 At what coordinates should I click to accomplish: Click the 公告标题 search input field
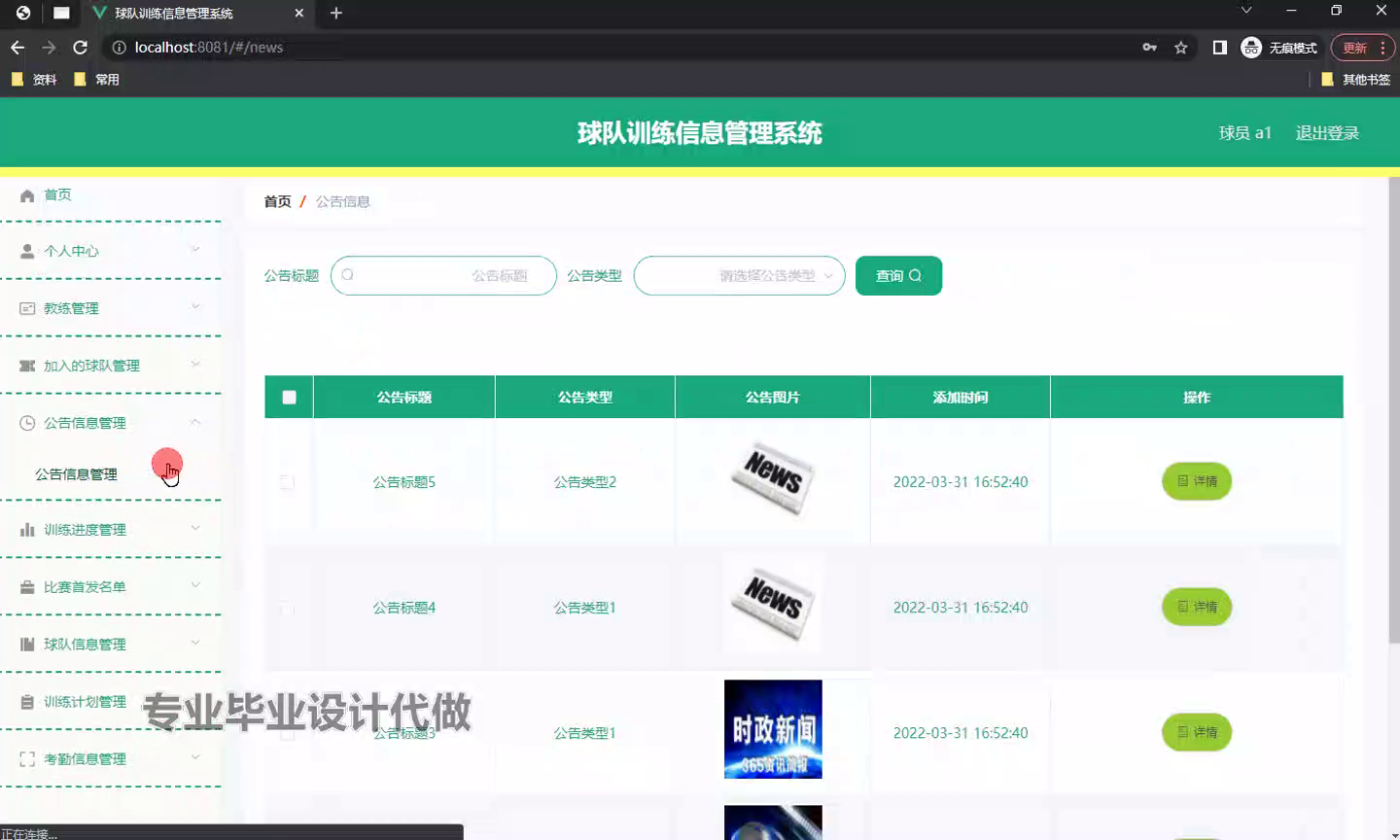point(443,275)
